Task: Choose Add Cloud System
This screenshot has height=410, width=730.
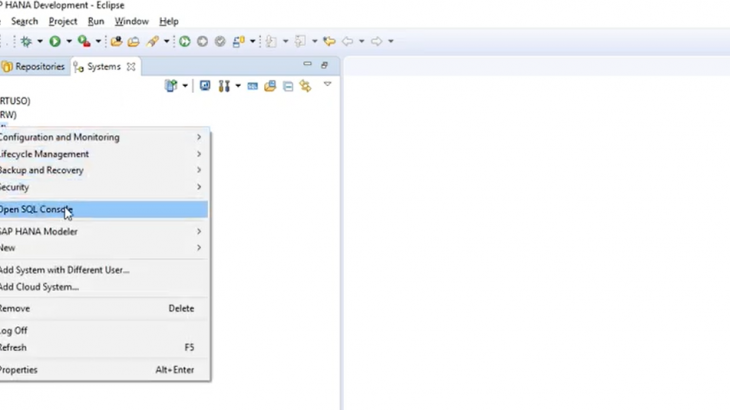Action: 103,287
